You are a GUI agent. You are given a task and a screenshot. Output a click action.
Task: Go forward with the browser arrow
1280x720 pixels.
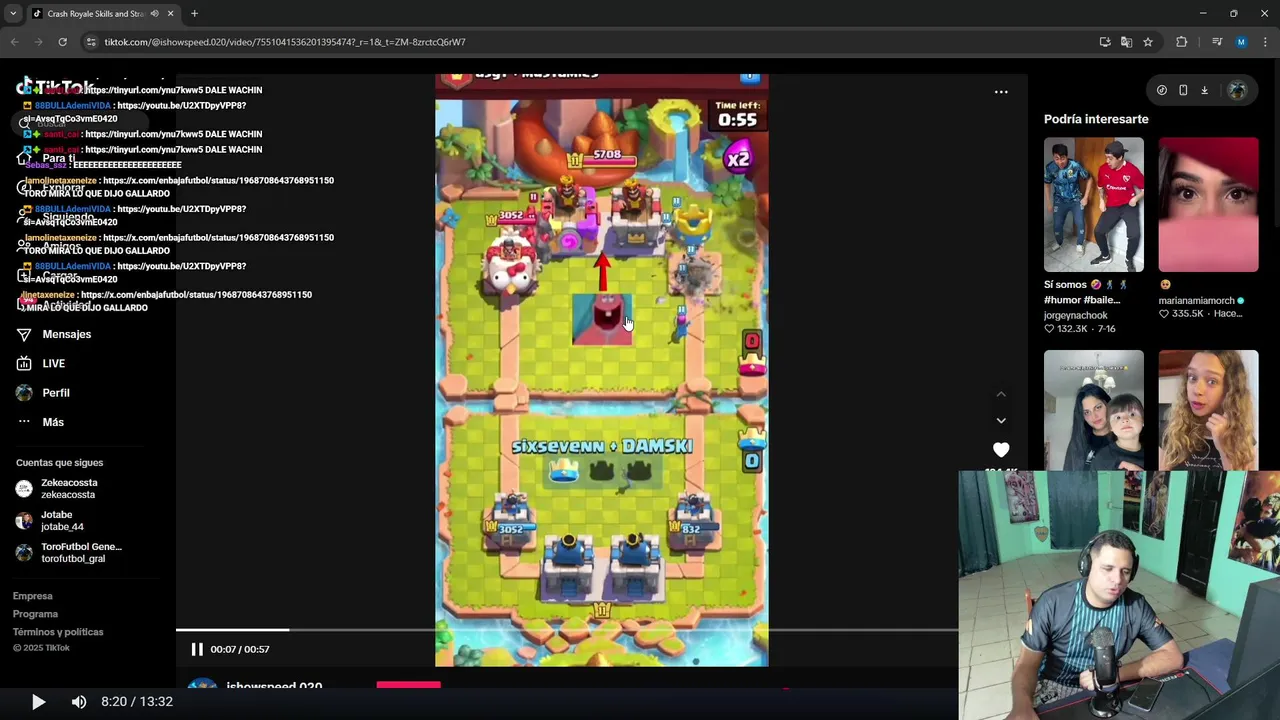point(38,42)
